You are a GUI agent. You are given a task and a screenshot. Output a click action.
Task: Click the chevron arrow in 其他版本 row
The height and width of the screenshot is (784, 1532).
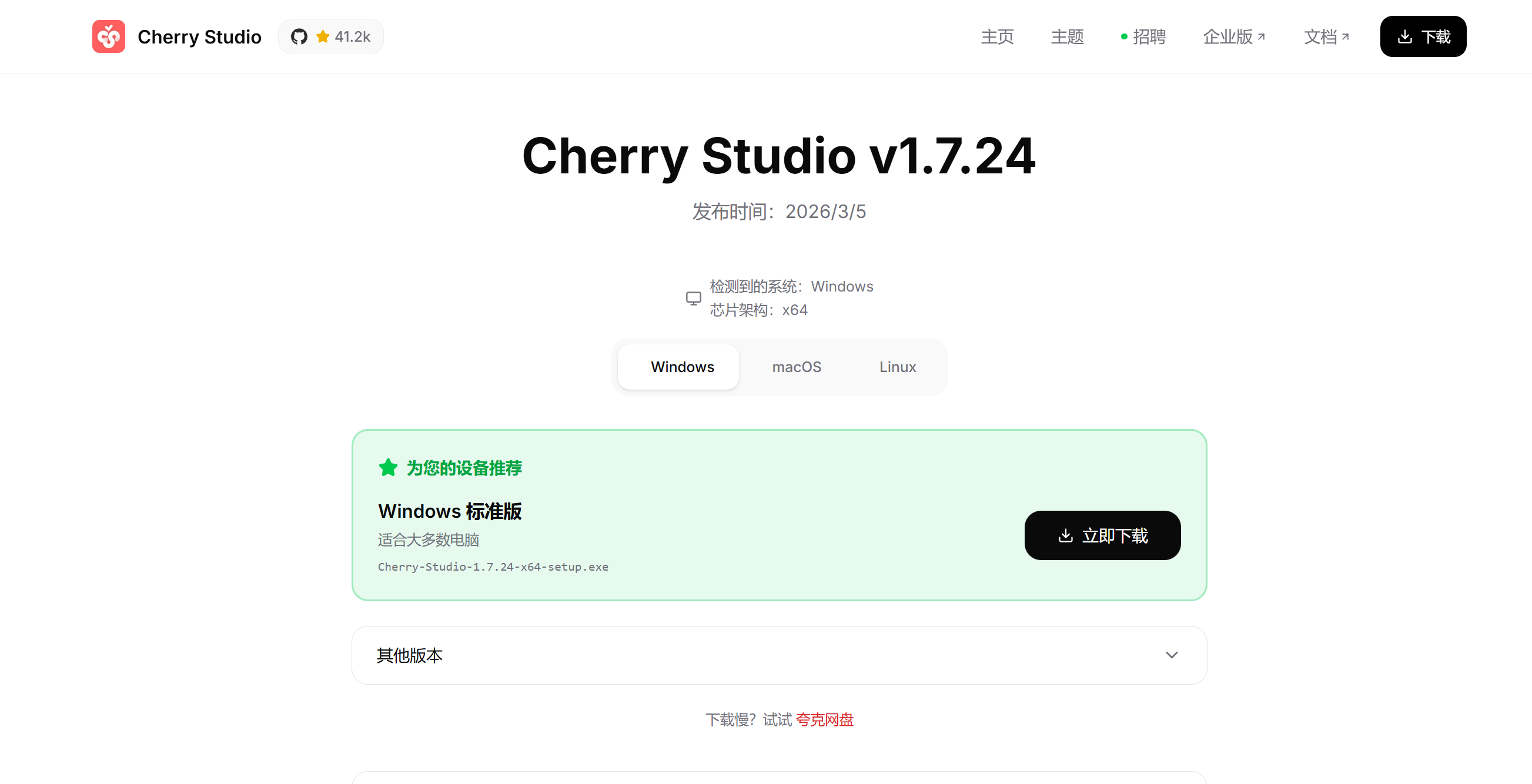pos(1172,655)
